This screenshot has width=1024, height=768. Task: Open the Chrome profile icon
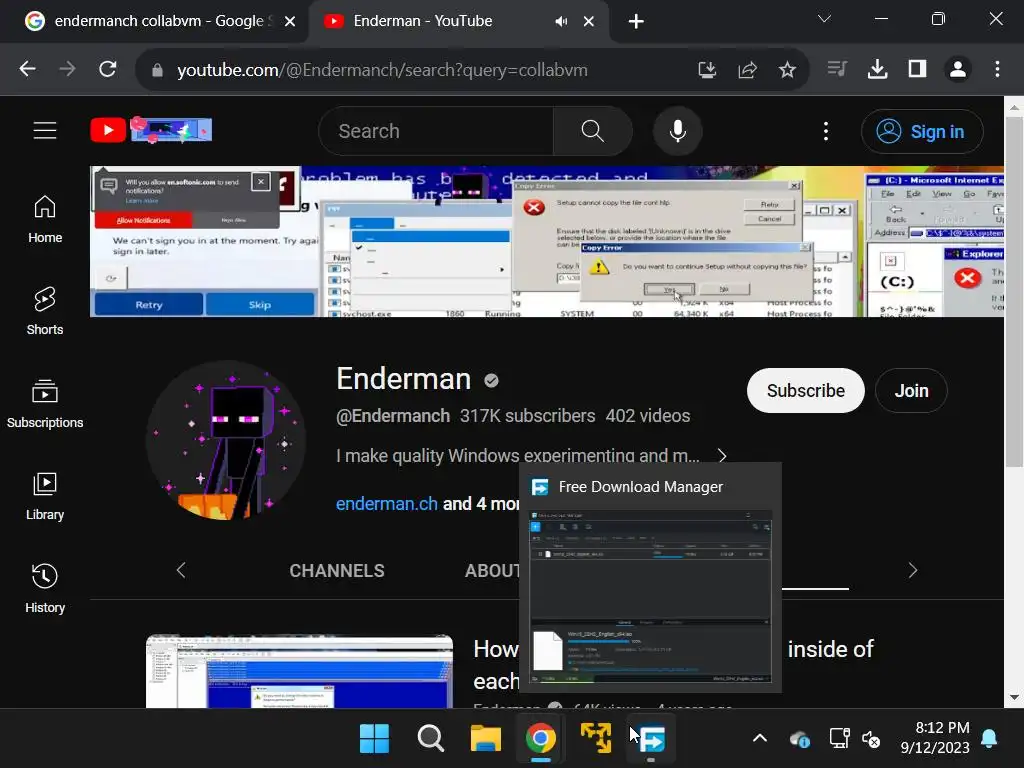957,69
